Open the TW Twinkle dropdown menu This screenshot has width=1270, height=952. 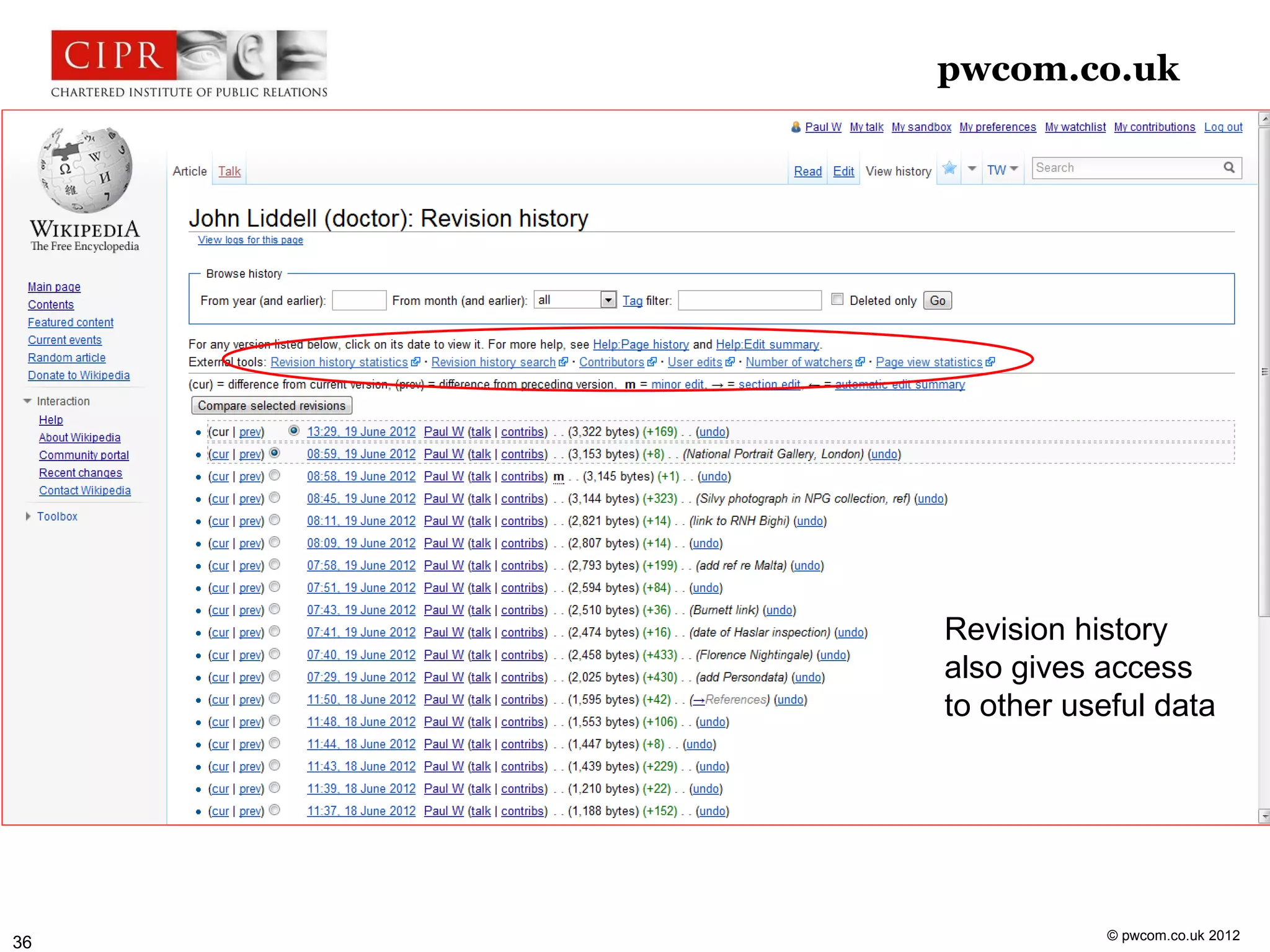1002,170
